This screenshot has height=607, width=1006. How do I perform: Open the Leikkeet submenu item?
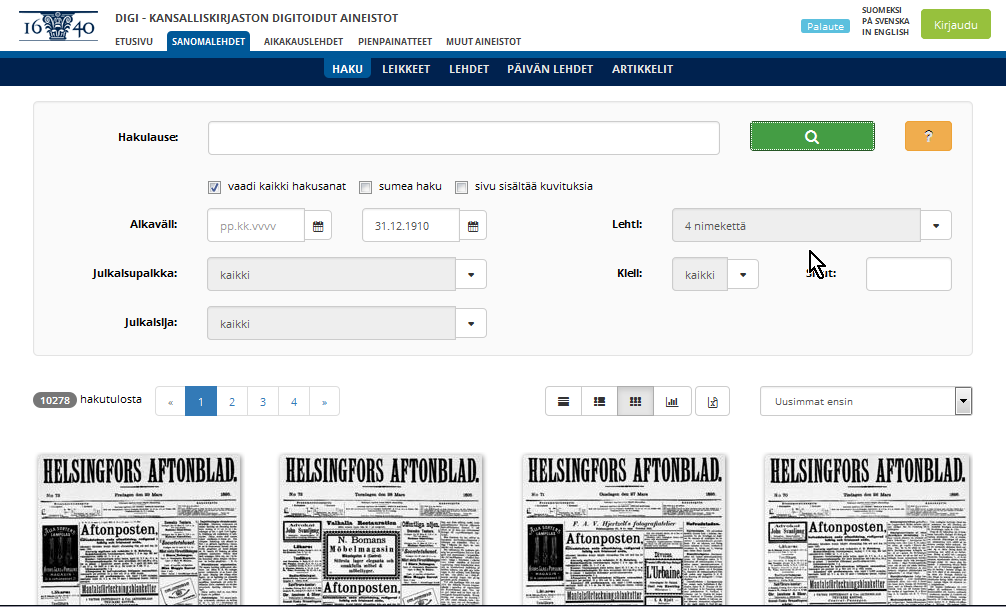(406, 69)
